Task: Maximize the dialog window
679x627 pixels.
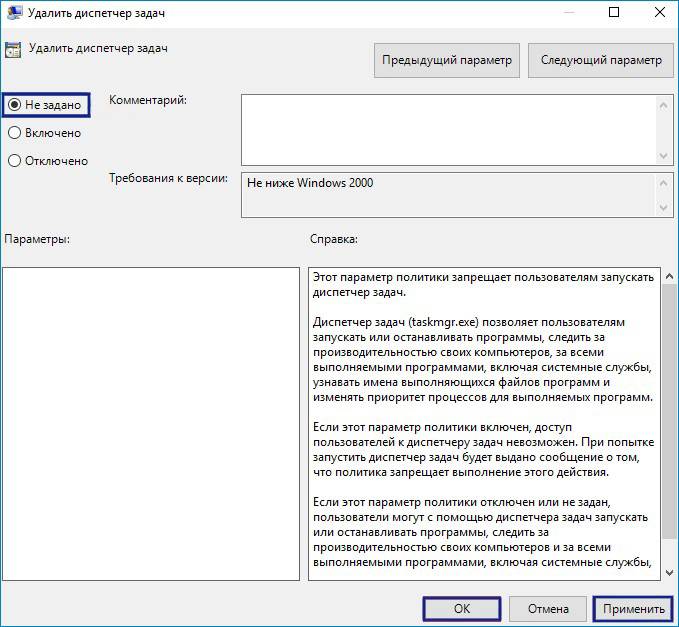Action: [614, 12]
